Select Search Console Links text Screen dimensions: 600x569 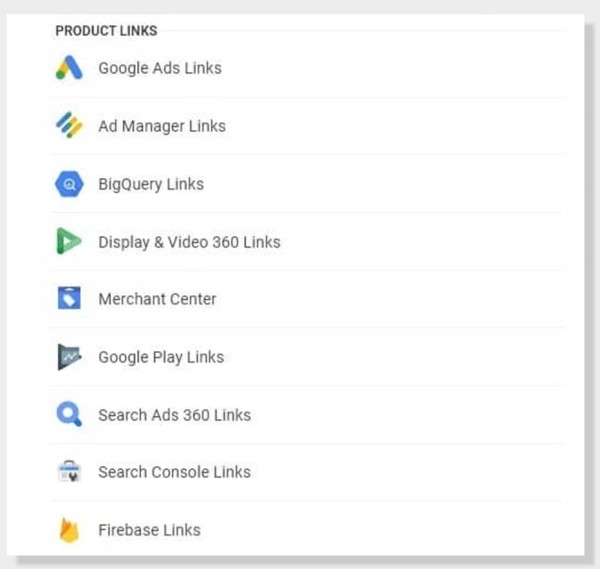click(x=174, y=472)
